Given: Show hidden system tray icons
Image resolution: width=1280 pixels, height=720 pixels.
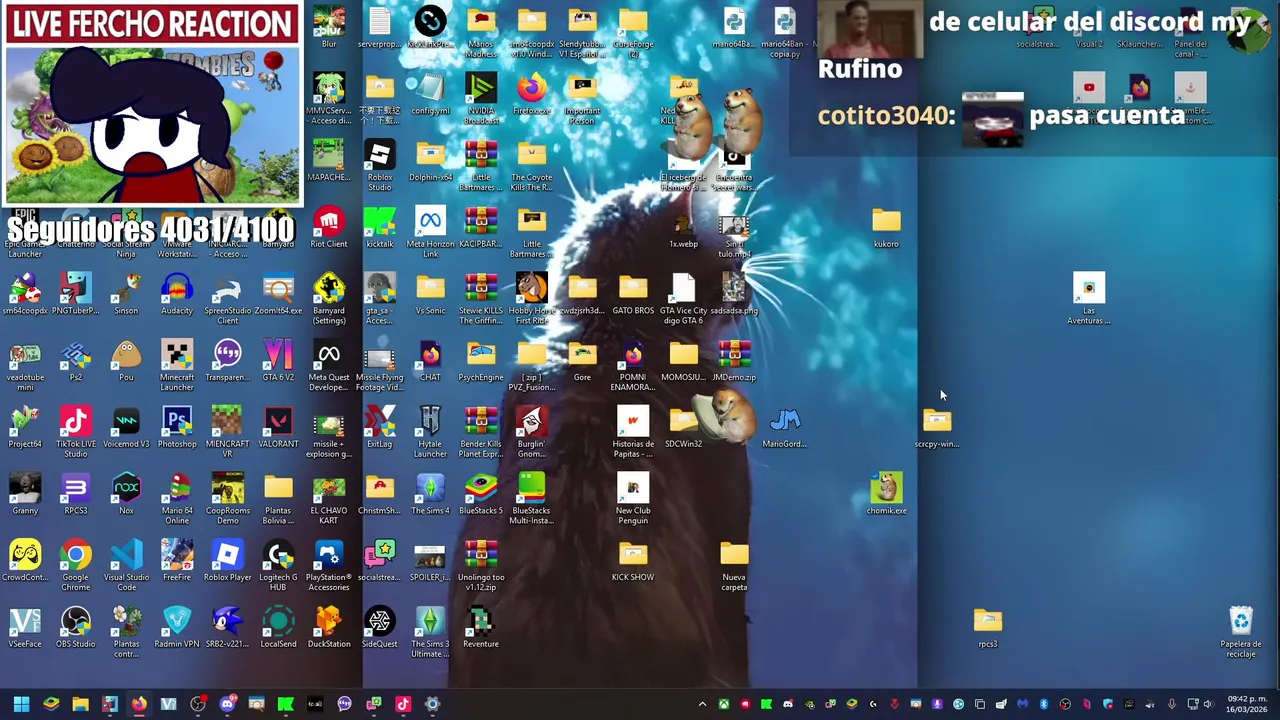Looking at the screenshot, I should 702,704.
